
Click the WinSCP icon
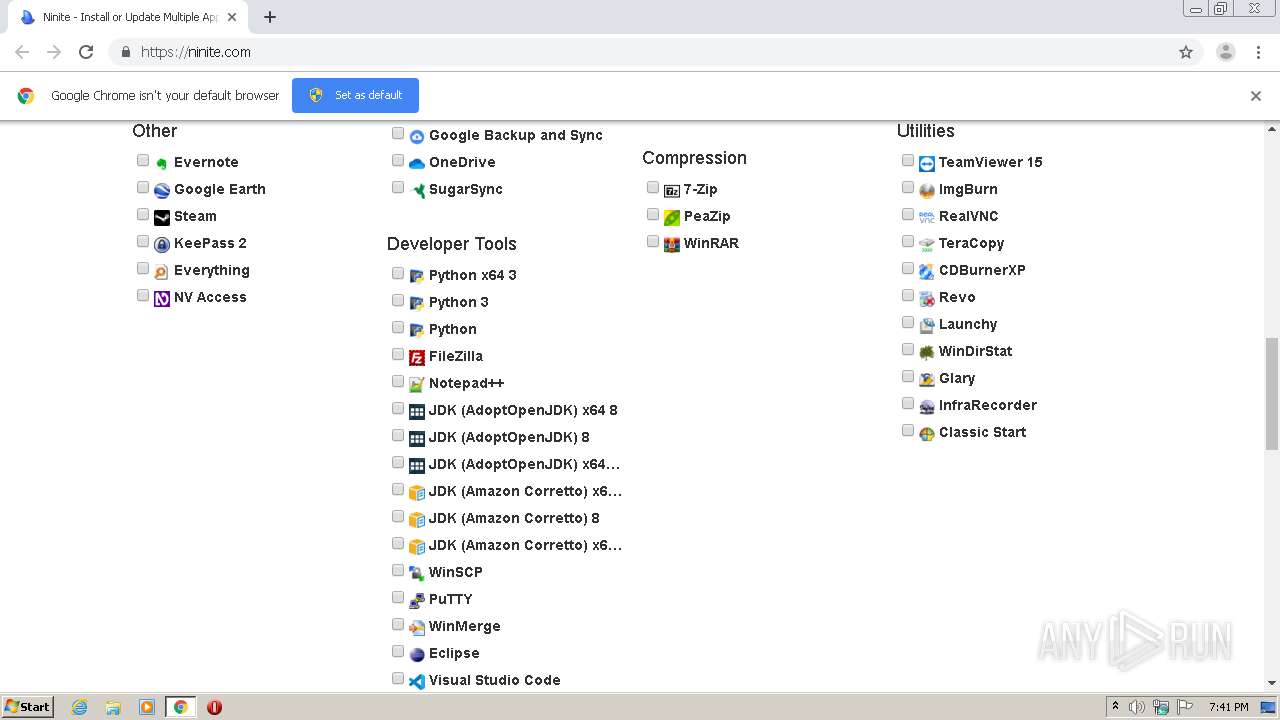tap(417, 573)
